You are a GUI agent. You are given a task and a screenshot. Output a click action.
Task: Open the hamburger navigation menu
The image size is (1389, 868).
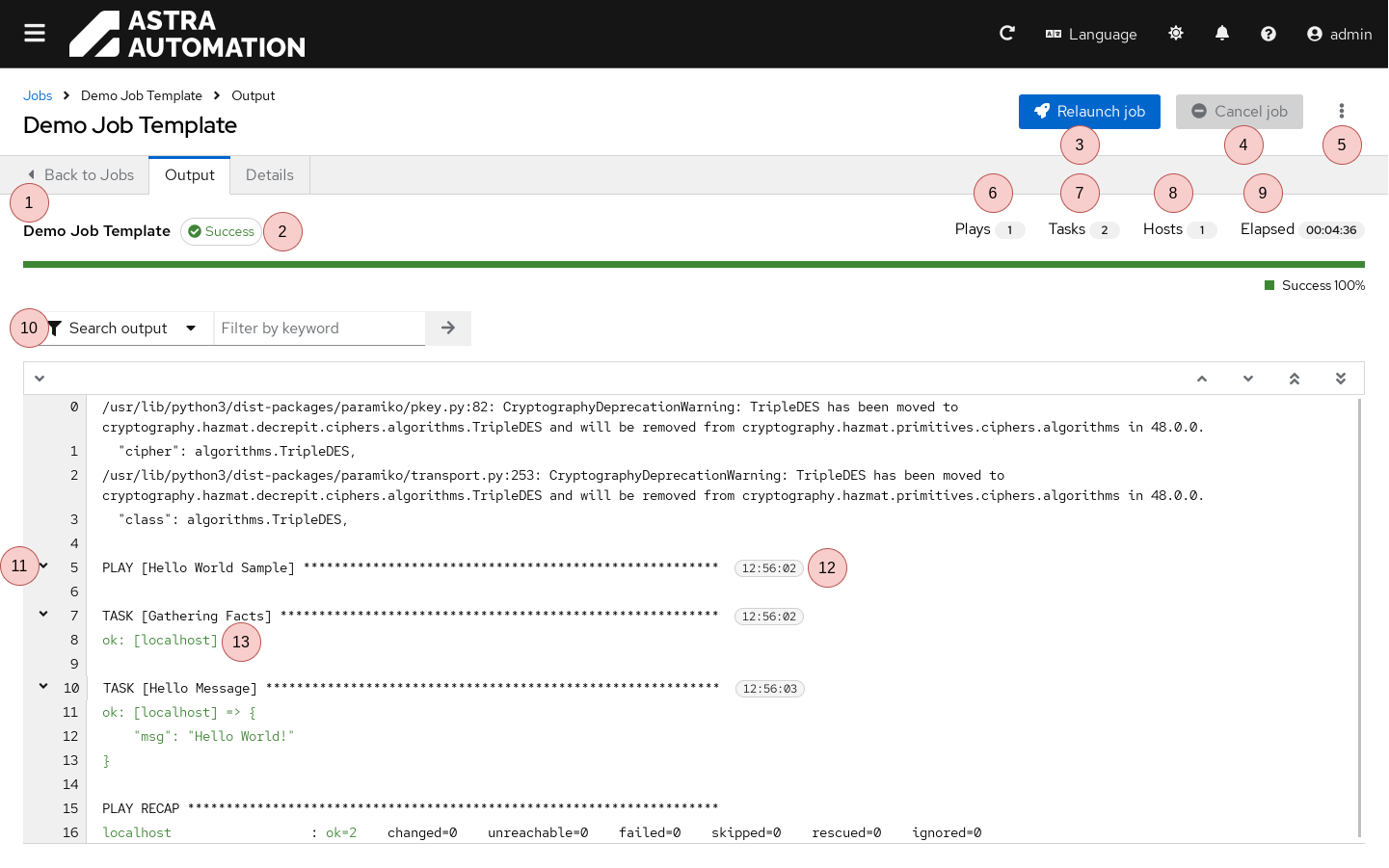pyautogui.click(x=35, y=34)
